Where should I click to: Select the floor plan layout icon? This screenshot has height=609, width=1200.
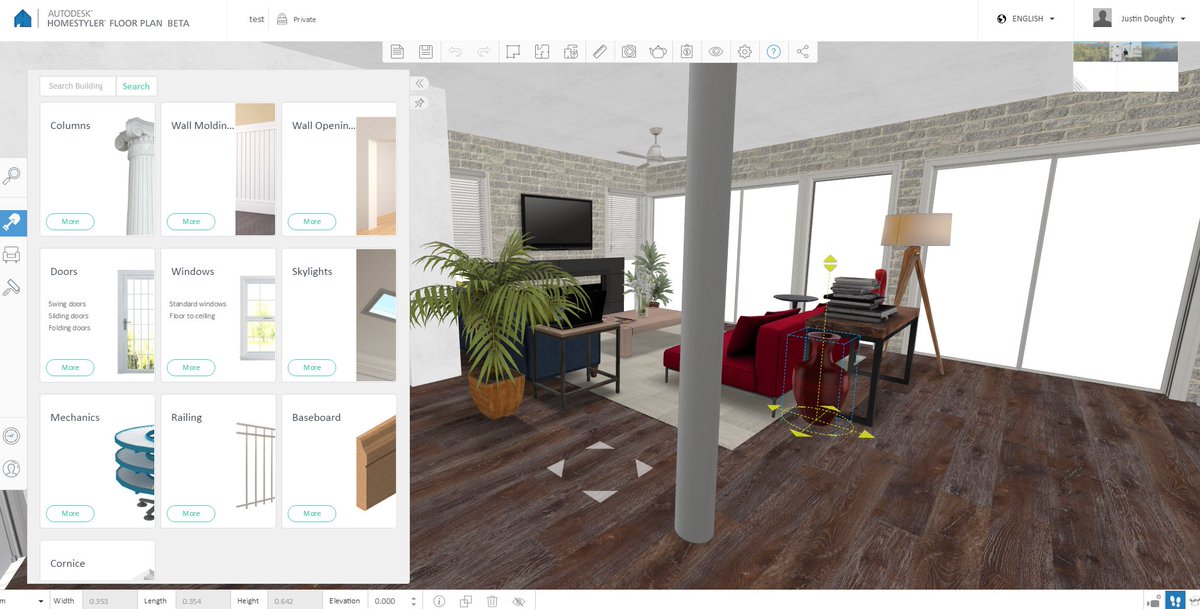coord(542,51)
